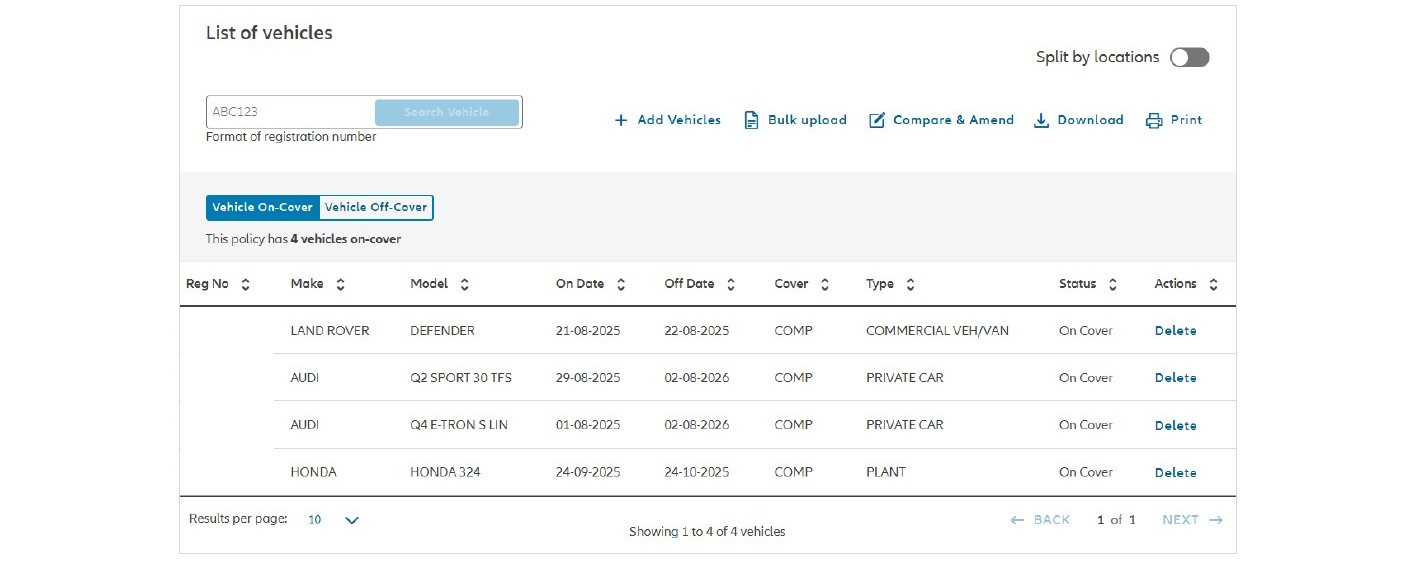Click the Q4 E-TRON S LIN cell

point(459,425)
